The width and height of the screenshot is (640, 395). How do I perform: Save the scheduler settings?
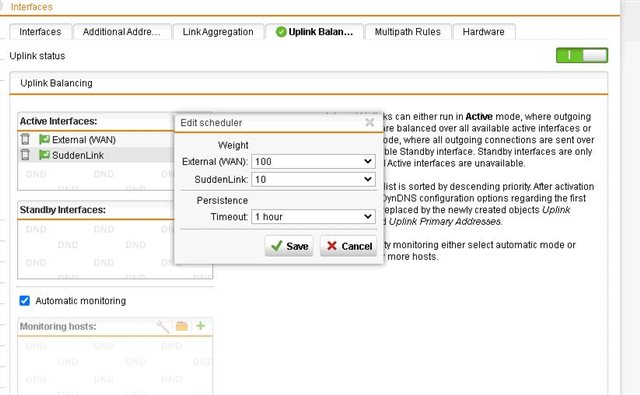[x=289, y=246]
